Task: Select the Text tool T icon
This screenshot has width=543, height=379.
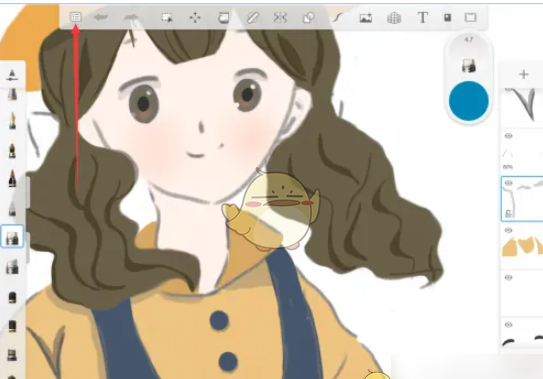Action: click(x=422, y=17)
